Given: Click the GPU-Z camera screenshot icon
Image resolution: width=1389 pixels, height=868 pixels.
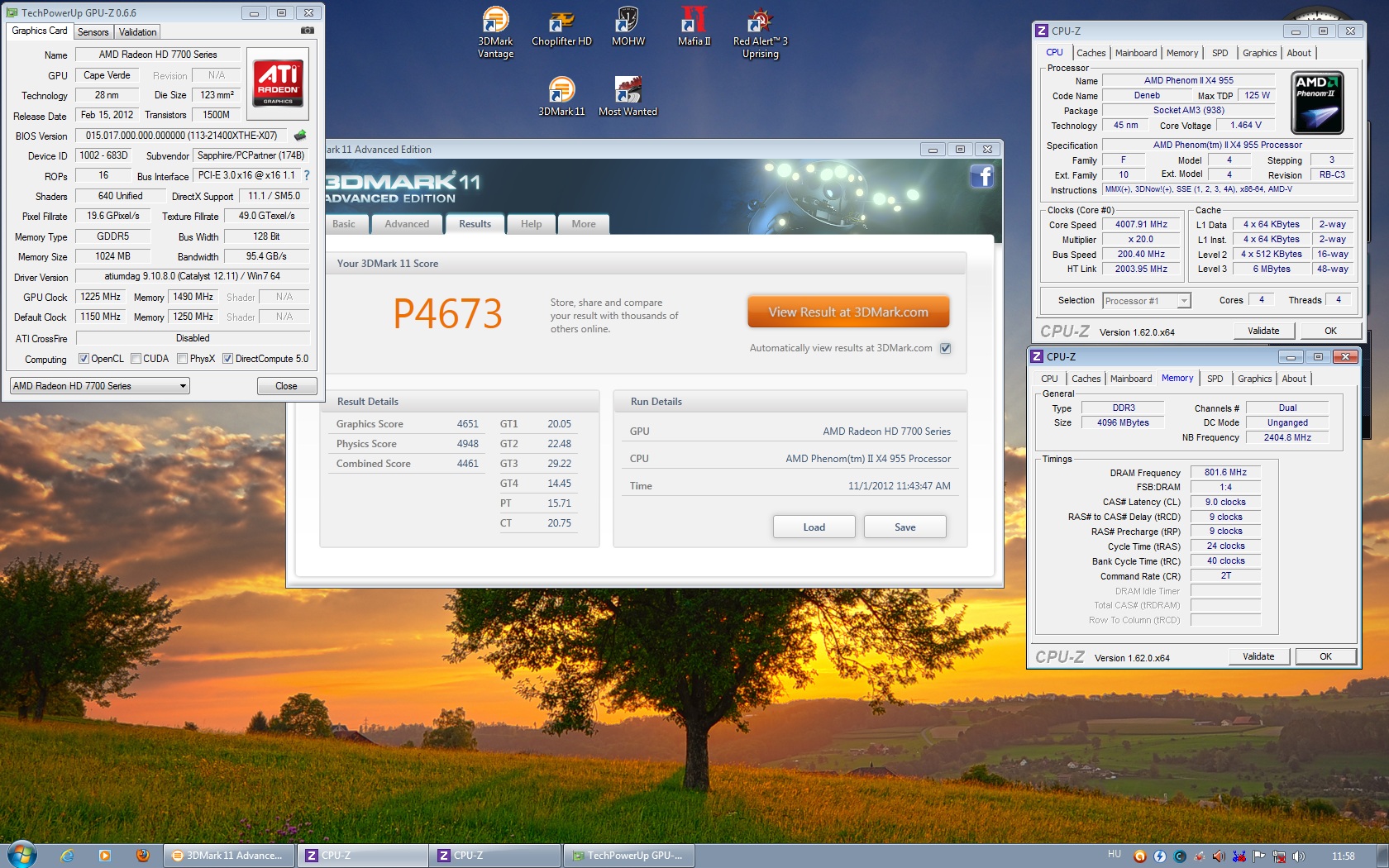Looking at the screenshot, I should [307, 31].
